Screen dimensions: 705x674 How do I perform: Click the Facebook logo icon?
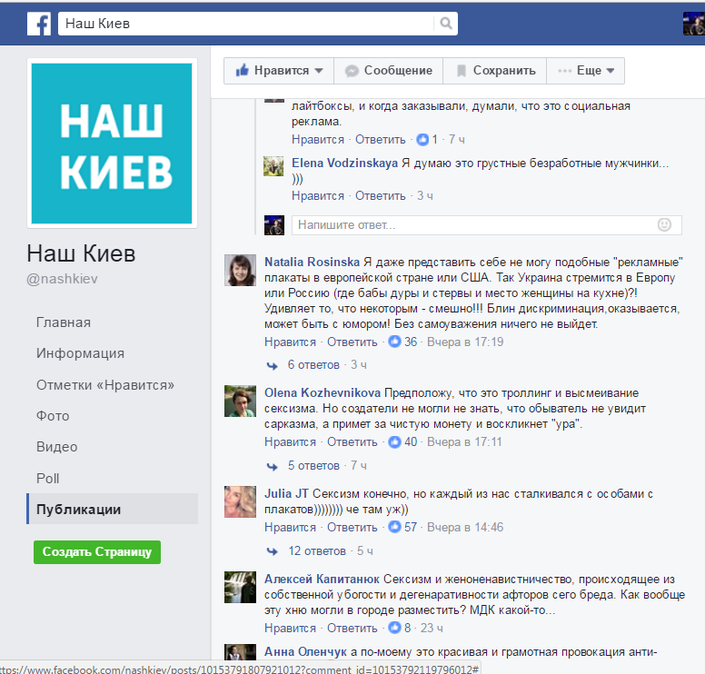click(x=39, y=23)
